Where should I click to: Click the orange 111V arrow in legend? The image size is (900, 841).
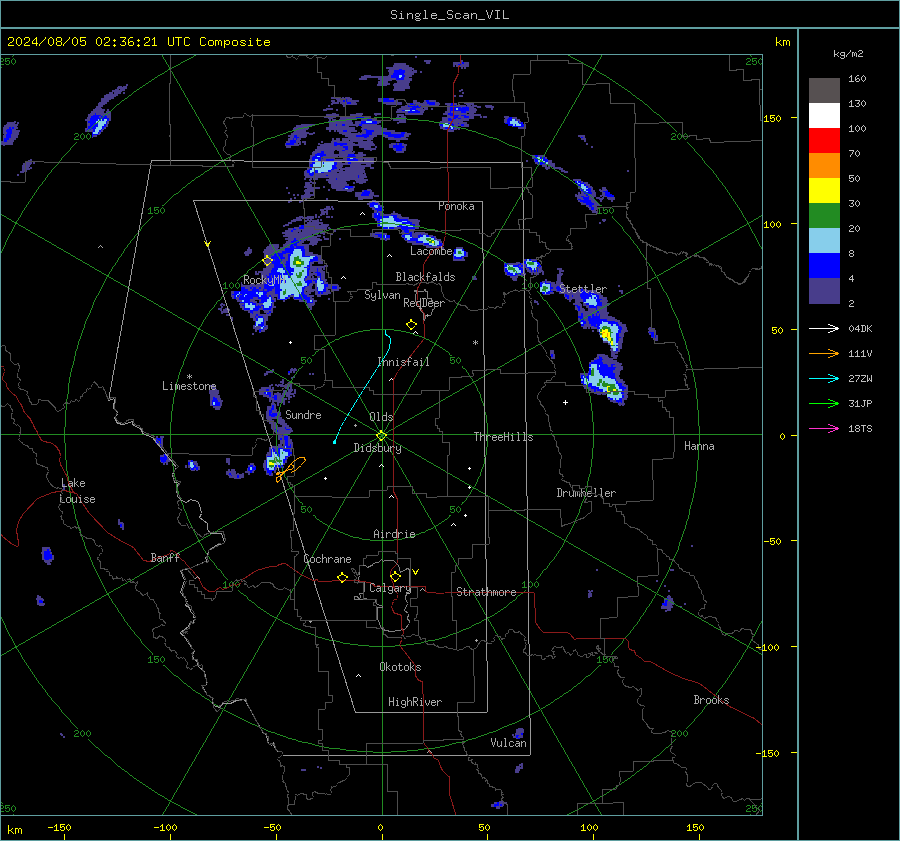[x=824, y=354]
